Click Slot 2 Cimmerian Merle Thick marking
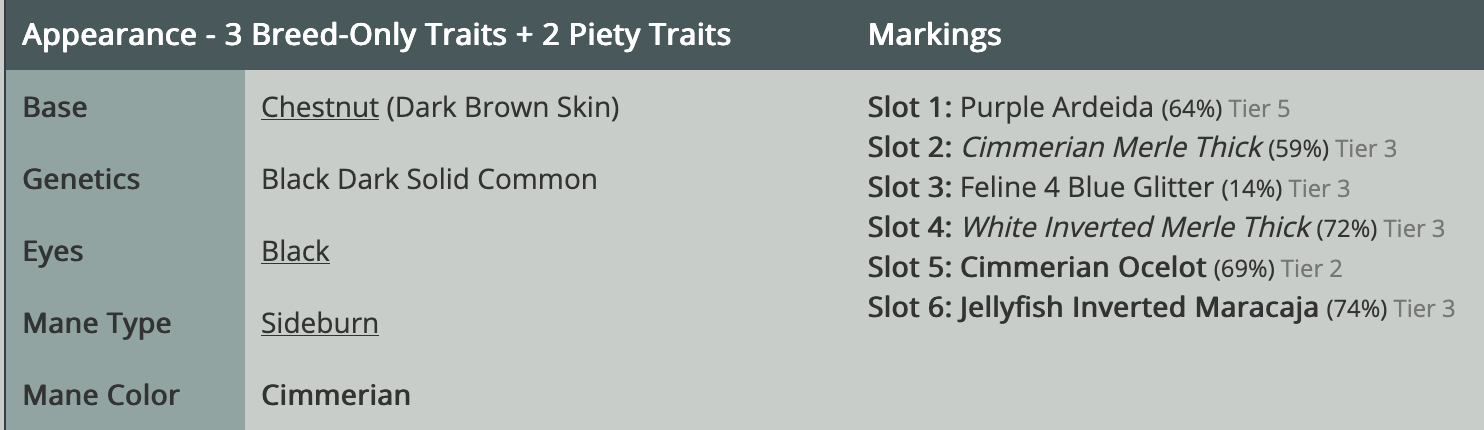The height and width of the screenshot is (430, 1484). click(1111, 148)
